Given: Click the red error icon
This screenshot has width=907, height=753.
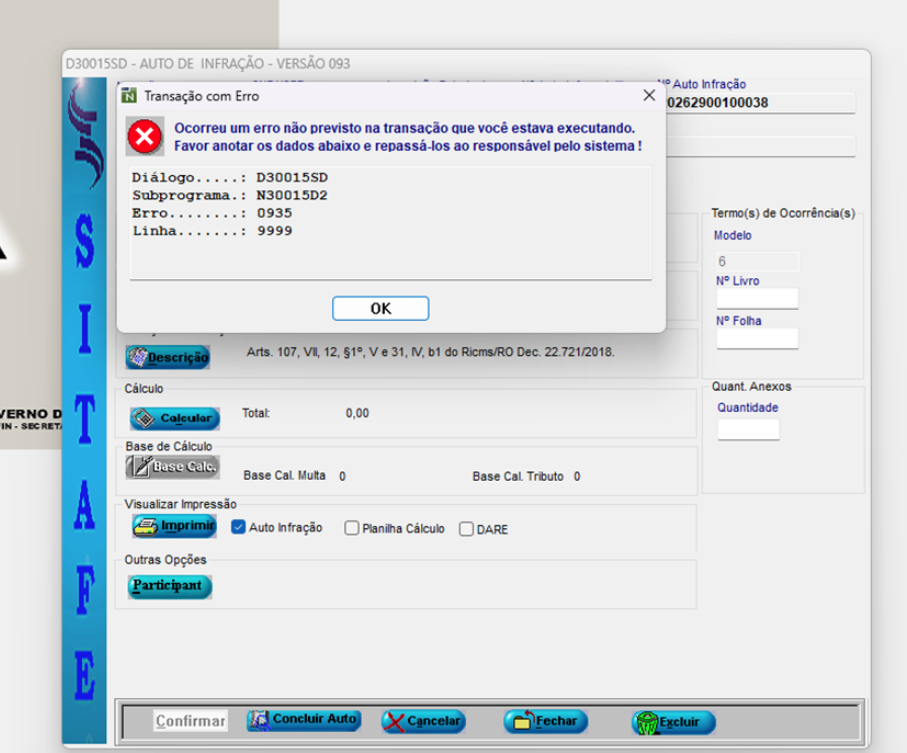Looking at the screenshot, I should click(146, 137).
